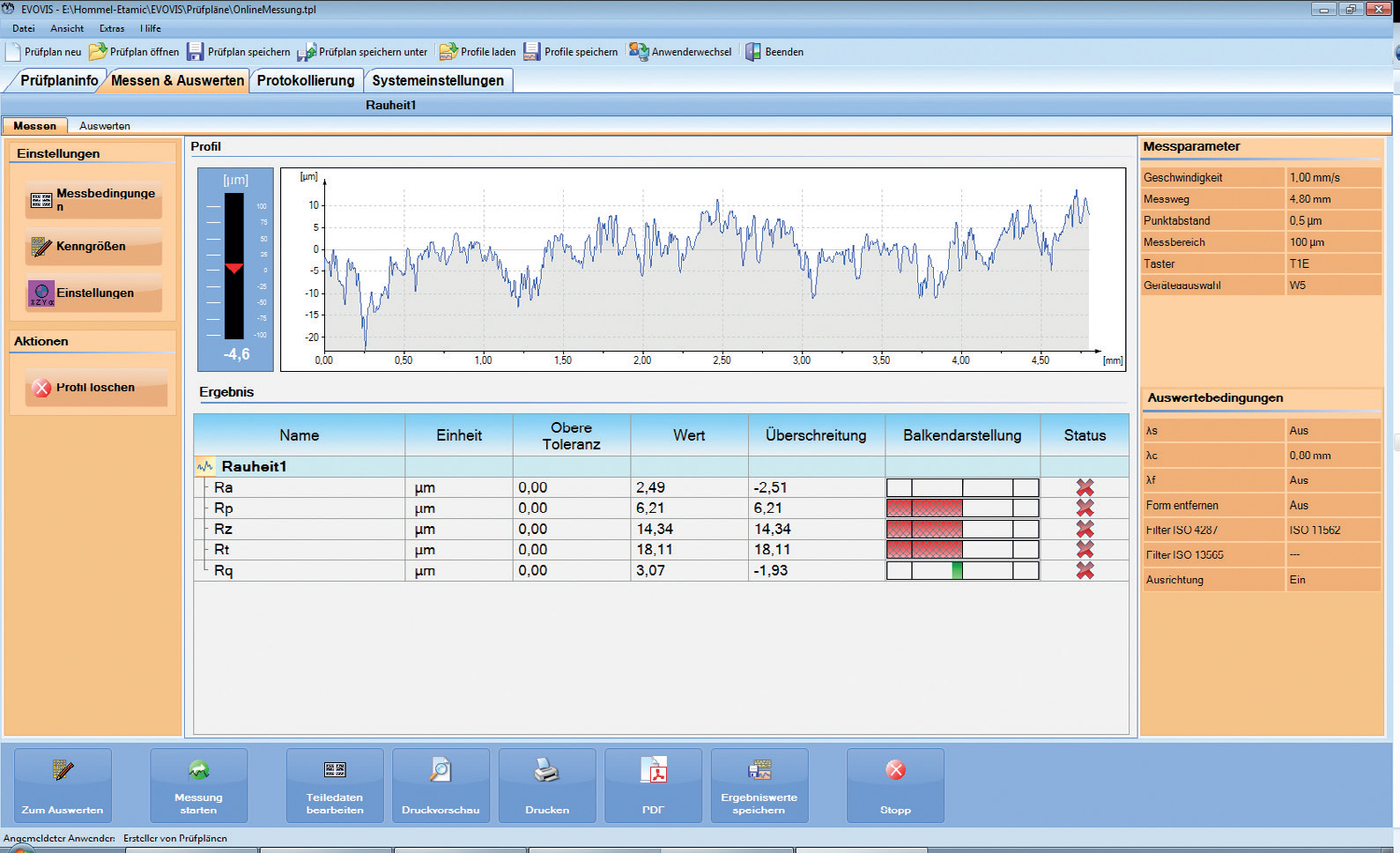1400x853 pixels.
Task: Open the Druckvorschau print preview
Action: pos(441,785)
